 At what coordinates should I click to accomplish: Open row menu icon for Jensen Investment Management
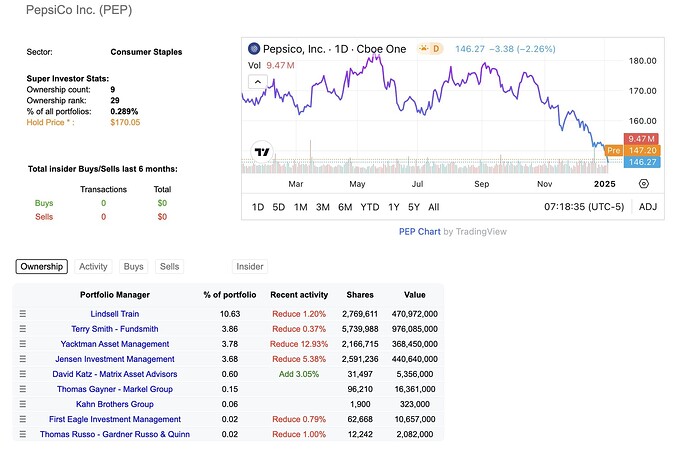coord(22,359)
